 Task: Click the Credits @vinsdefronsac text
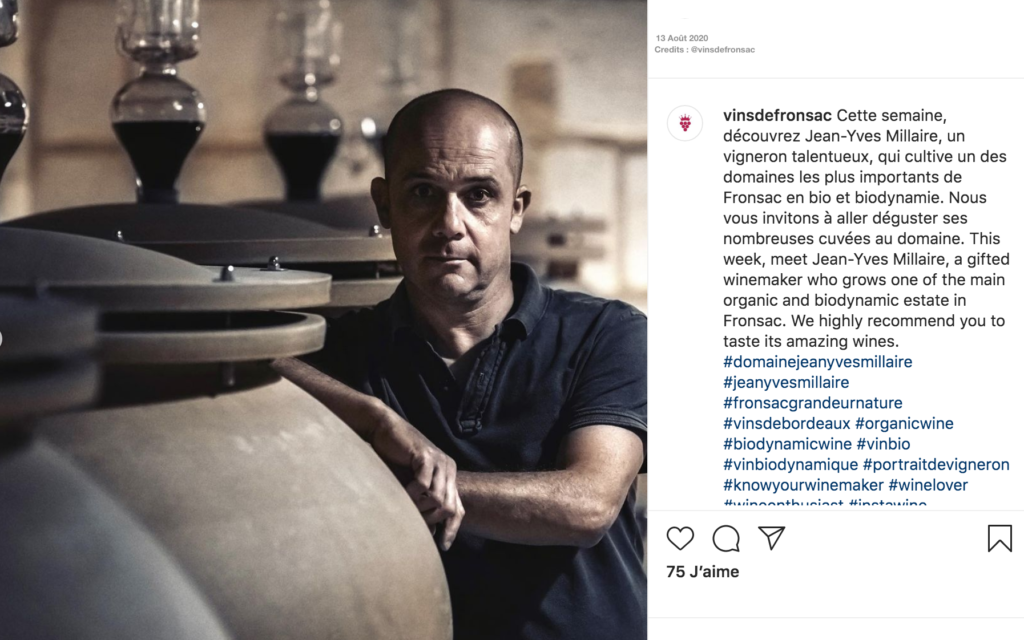(x=705, y=50)
